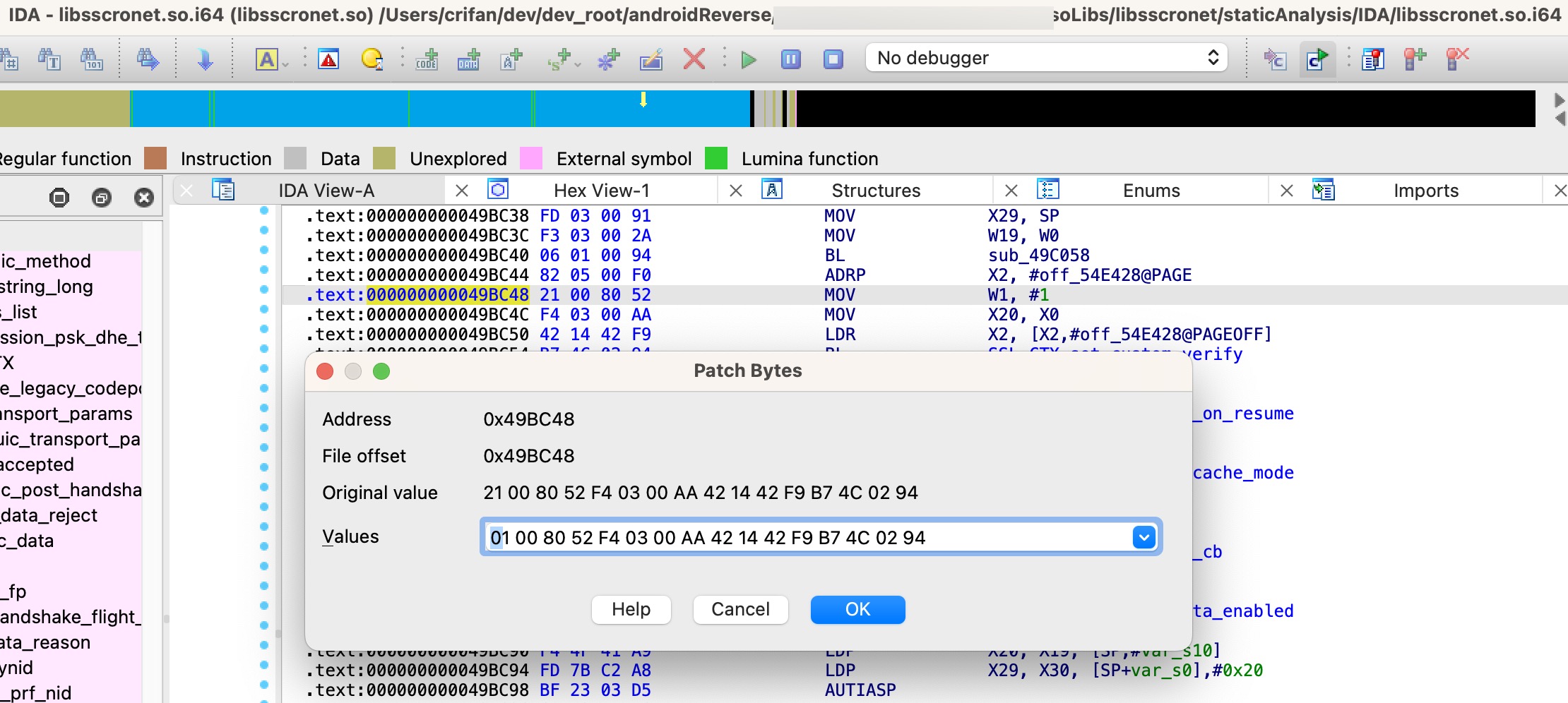Screen dimensions: 1568x703
Task: Switch to the Hex View-1 tab
Action: coord(602,191)
